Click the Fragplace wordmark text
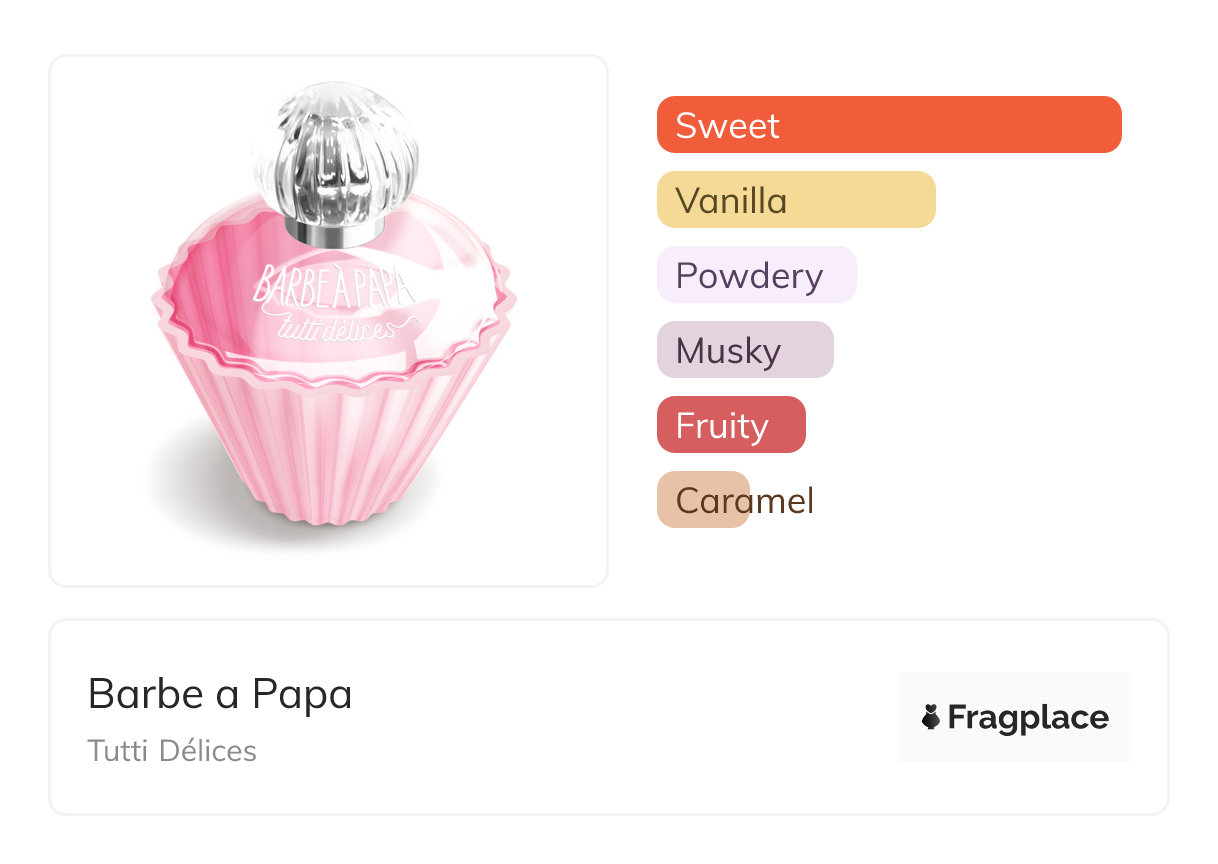 click(1028, 718)
